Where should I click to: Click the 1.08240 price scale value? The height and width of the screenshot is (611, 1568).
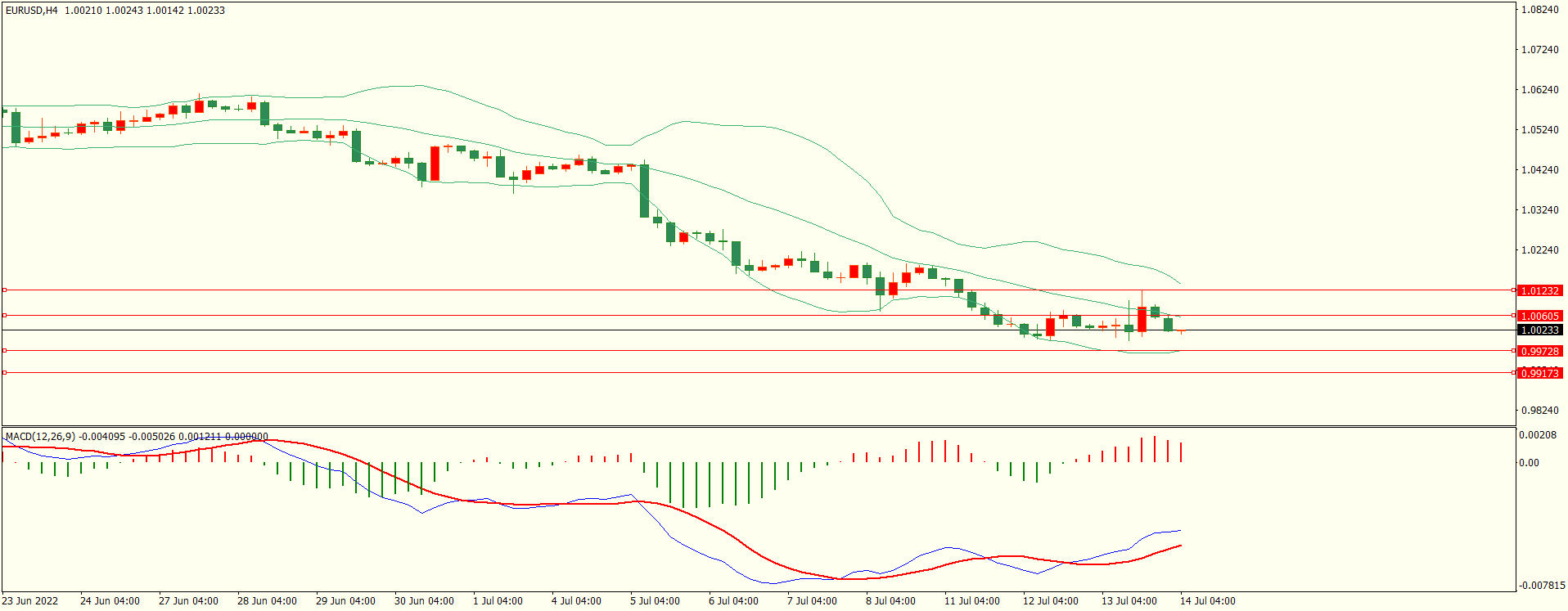pos(1539,10)
